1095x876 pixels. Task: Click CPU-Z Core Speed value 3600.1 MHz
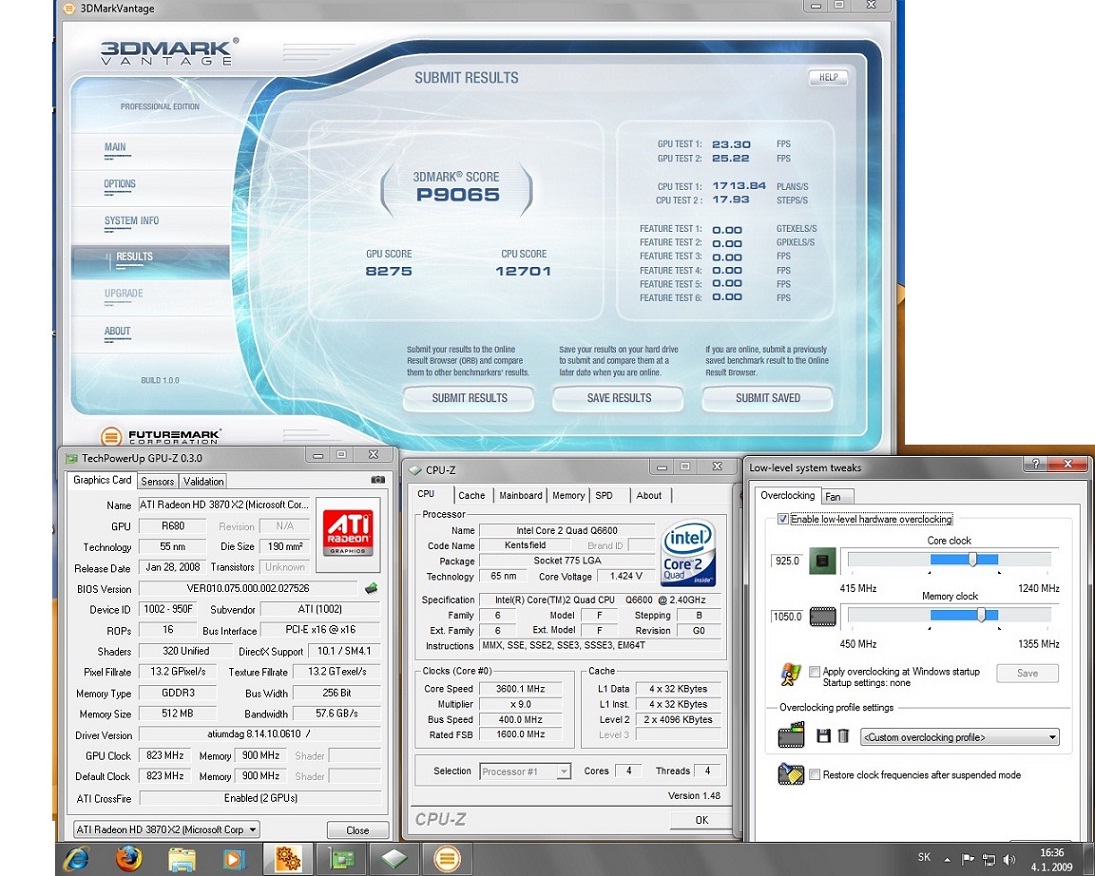coord(520,688)
